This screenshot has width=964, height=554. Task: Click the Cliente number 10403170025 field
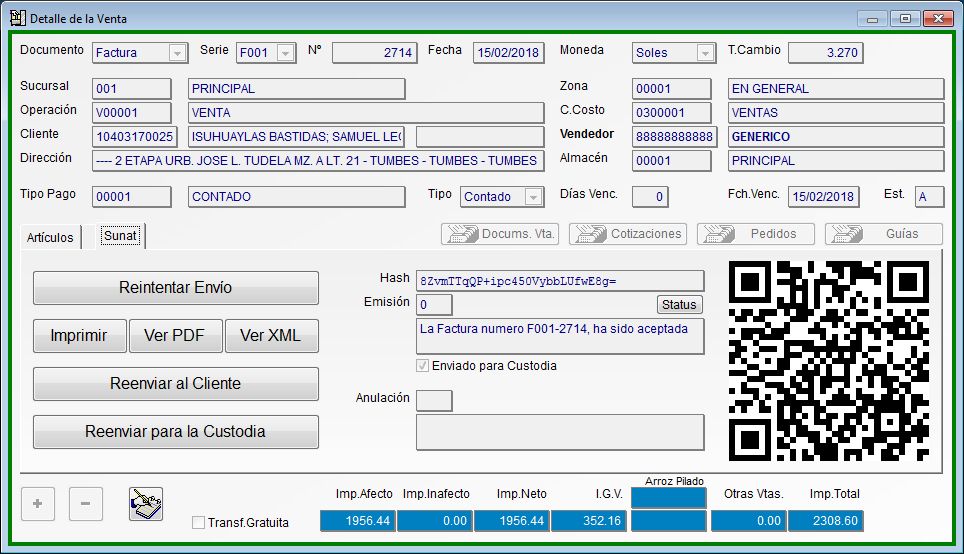tap(135, 137)
